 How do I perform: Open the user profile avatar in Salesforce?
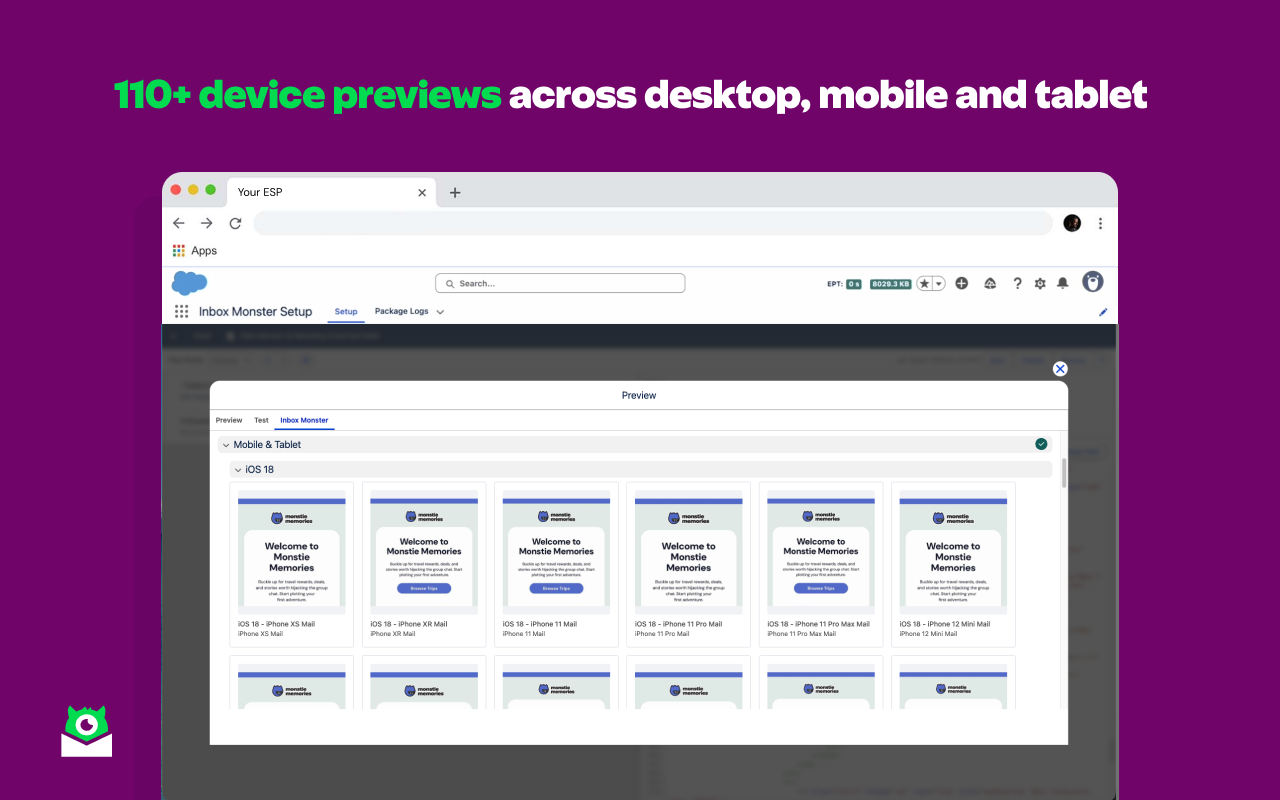click(1093, 282)
